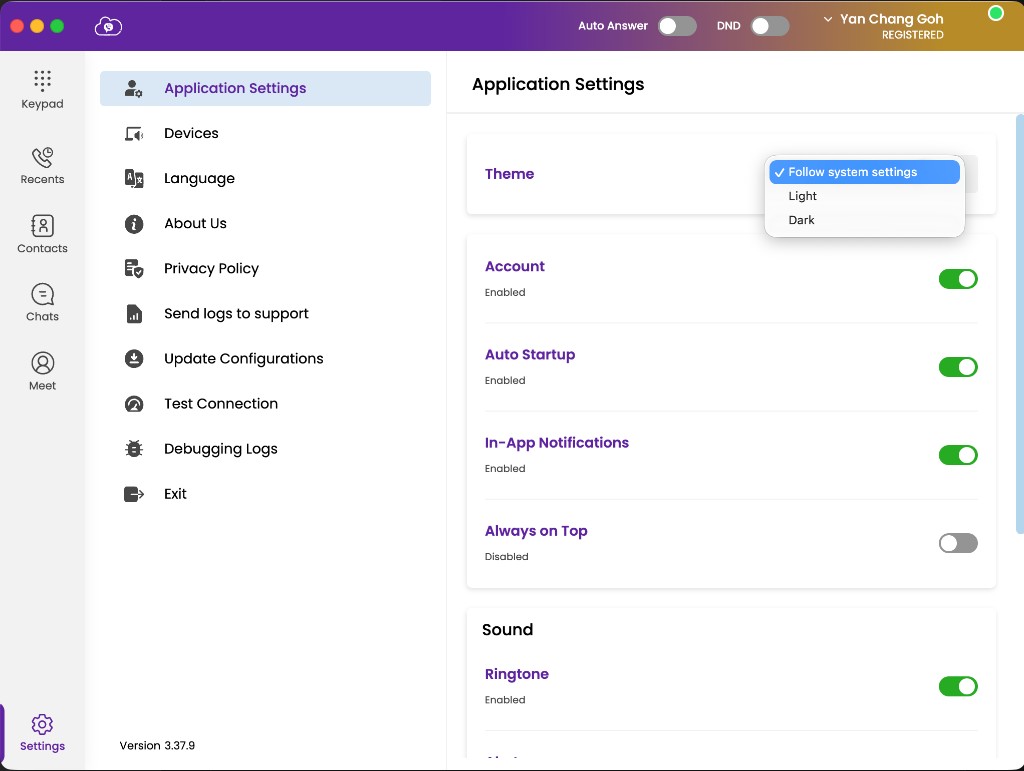Choose the Dark theme option
This screenshot has height=771, width=1024.
click(864, 220)
